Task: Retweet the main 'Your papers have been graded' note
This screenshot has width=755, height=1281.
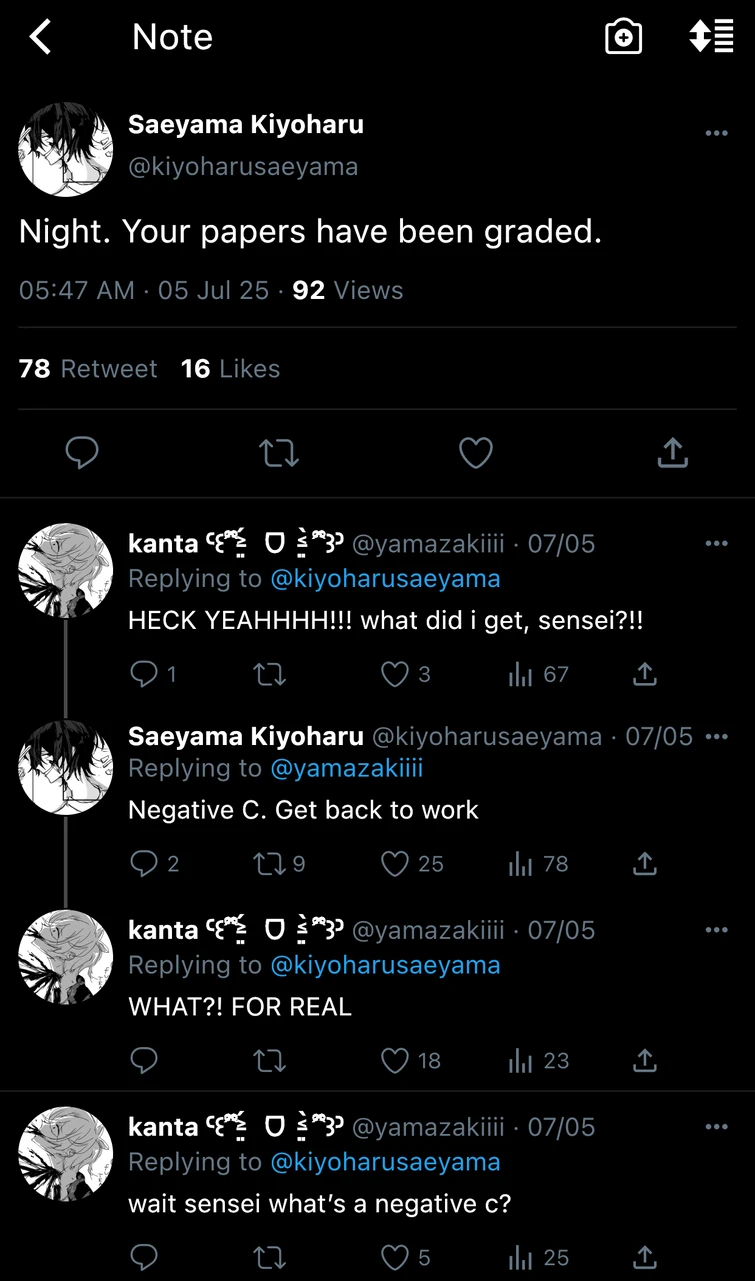Action: tap(278, 454)
